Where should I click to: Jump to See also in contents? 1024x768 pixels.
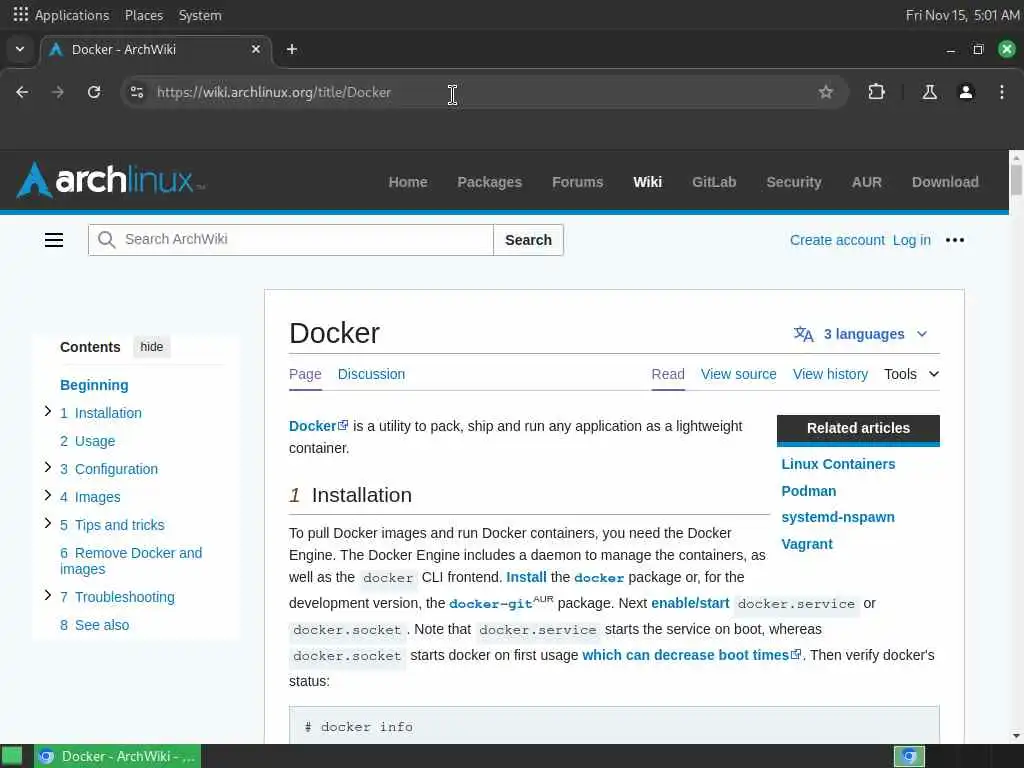pyautogui.click(x=95, y=625)
